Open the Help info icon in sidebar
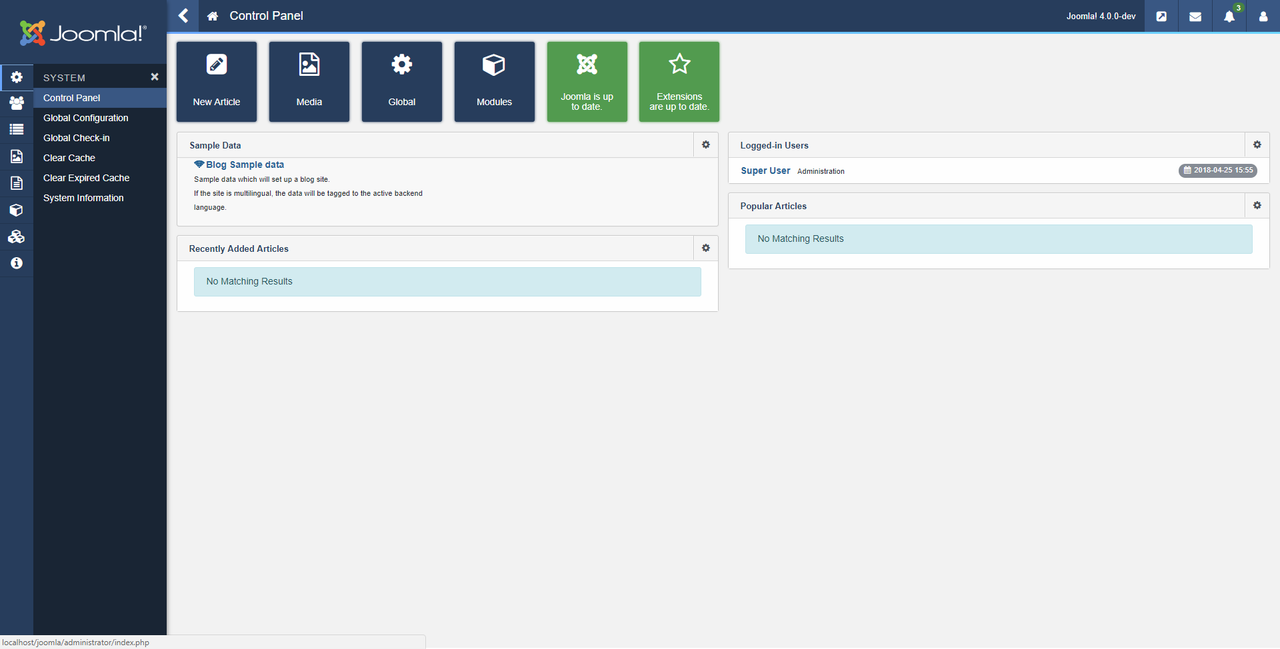 coord(16,263)
